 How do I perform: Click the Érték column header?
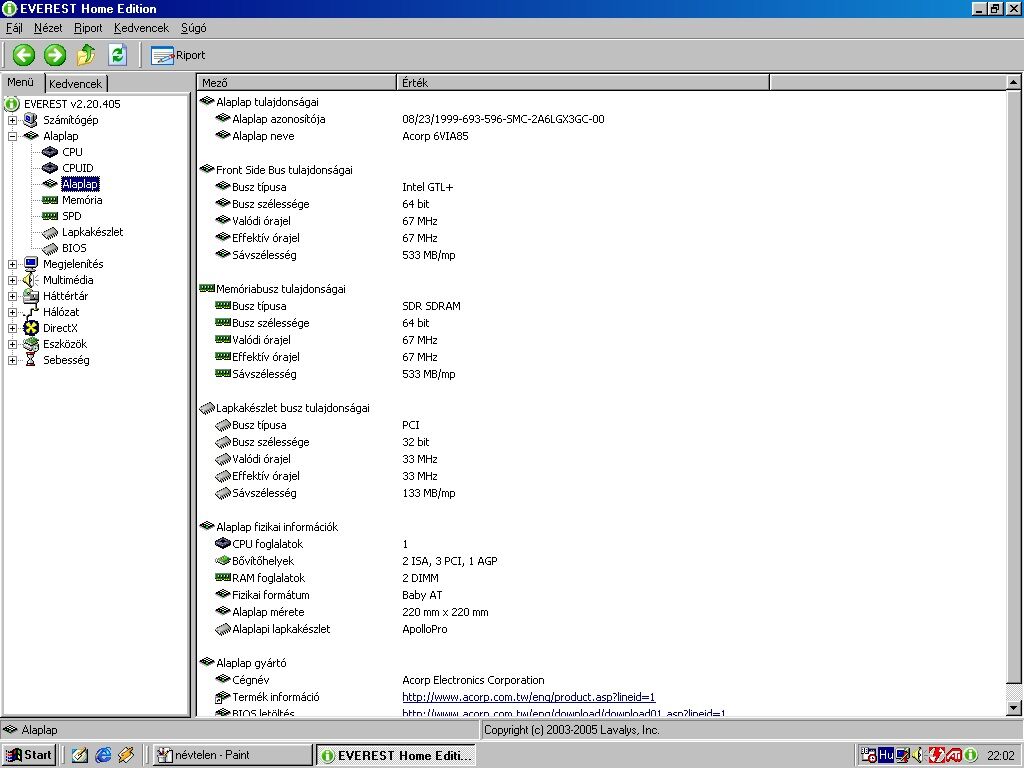[583, 83]
